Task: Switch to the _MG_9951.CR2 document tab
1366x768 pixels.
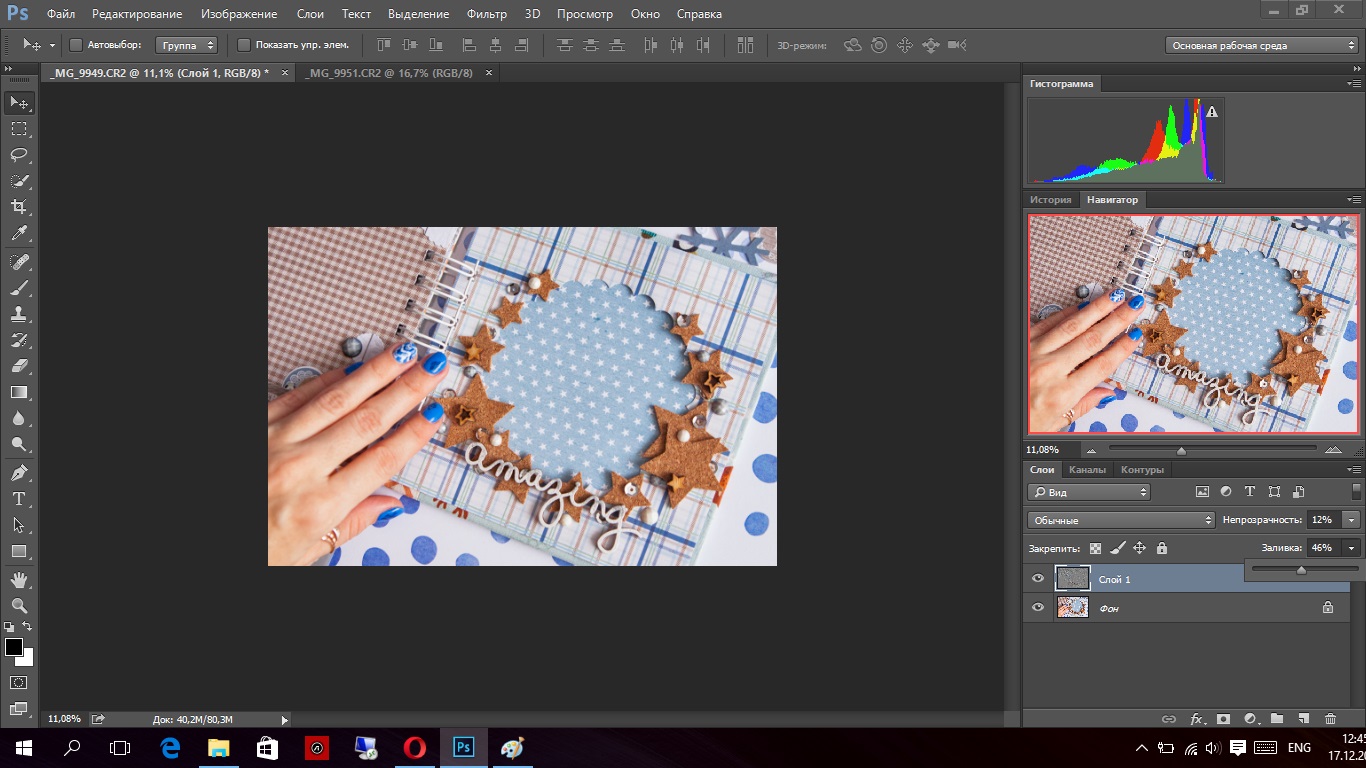Action: (390, 73)
